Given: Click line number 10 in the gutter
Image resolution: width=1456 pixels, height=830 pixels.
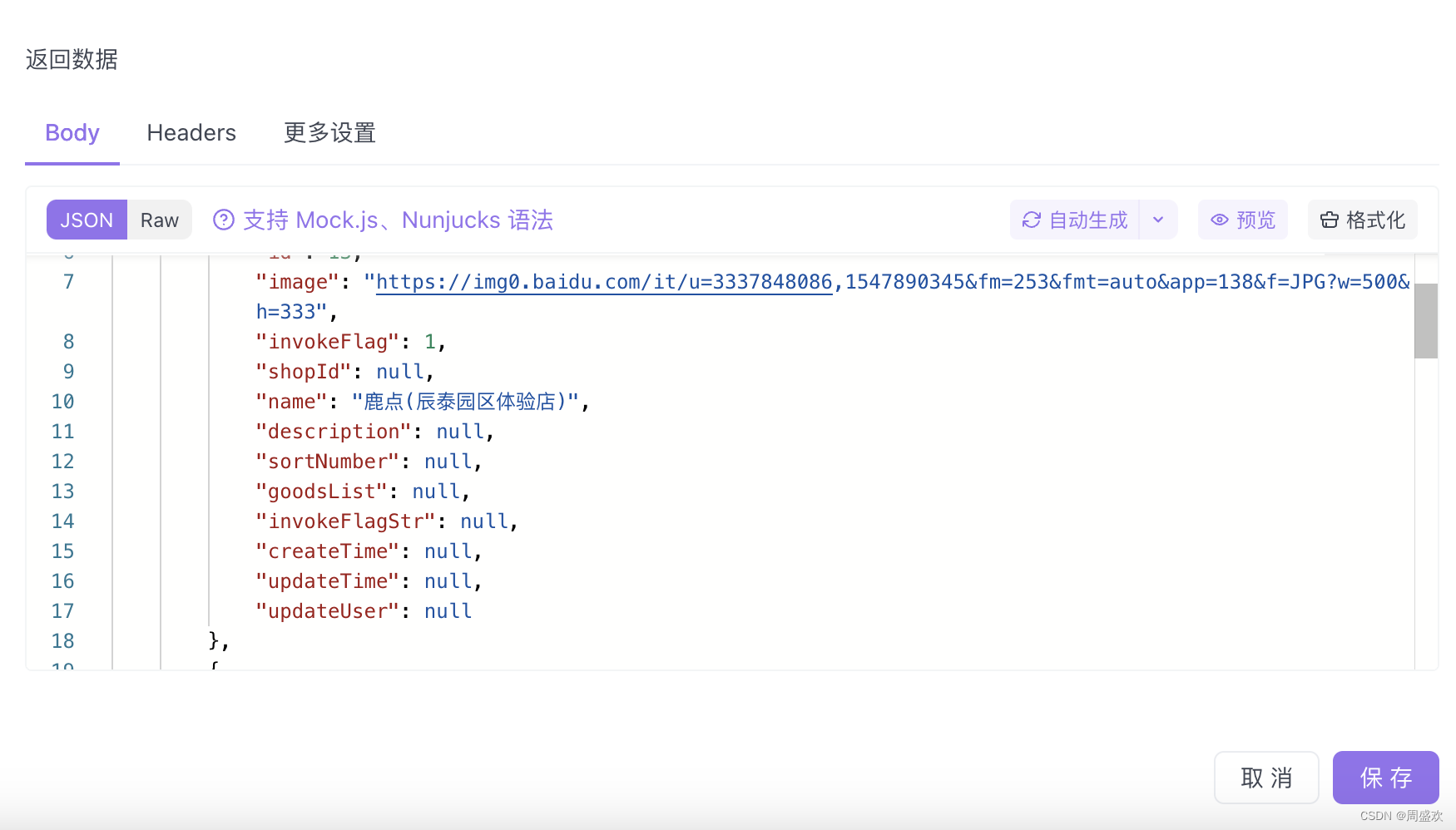Looking at the screenshot, I should [x=63, y=402].
